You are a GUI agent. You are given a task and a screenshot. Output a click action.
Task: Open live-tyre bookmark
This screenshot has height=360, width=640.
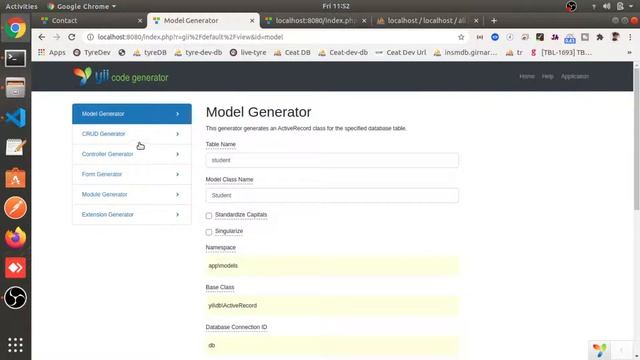coord(248,52)
